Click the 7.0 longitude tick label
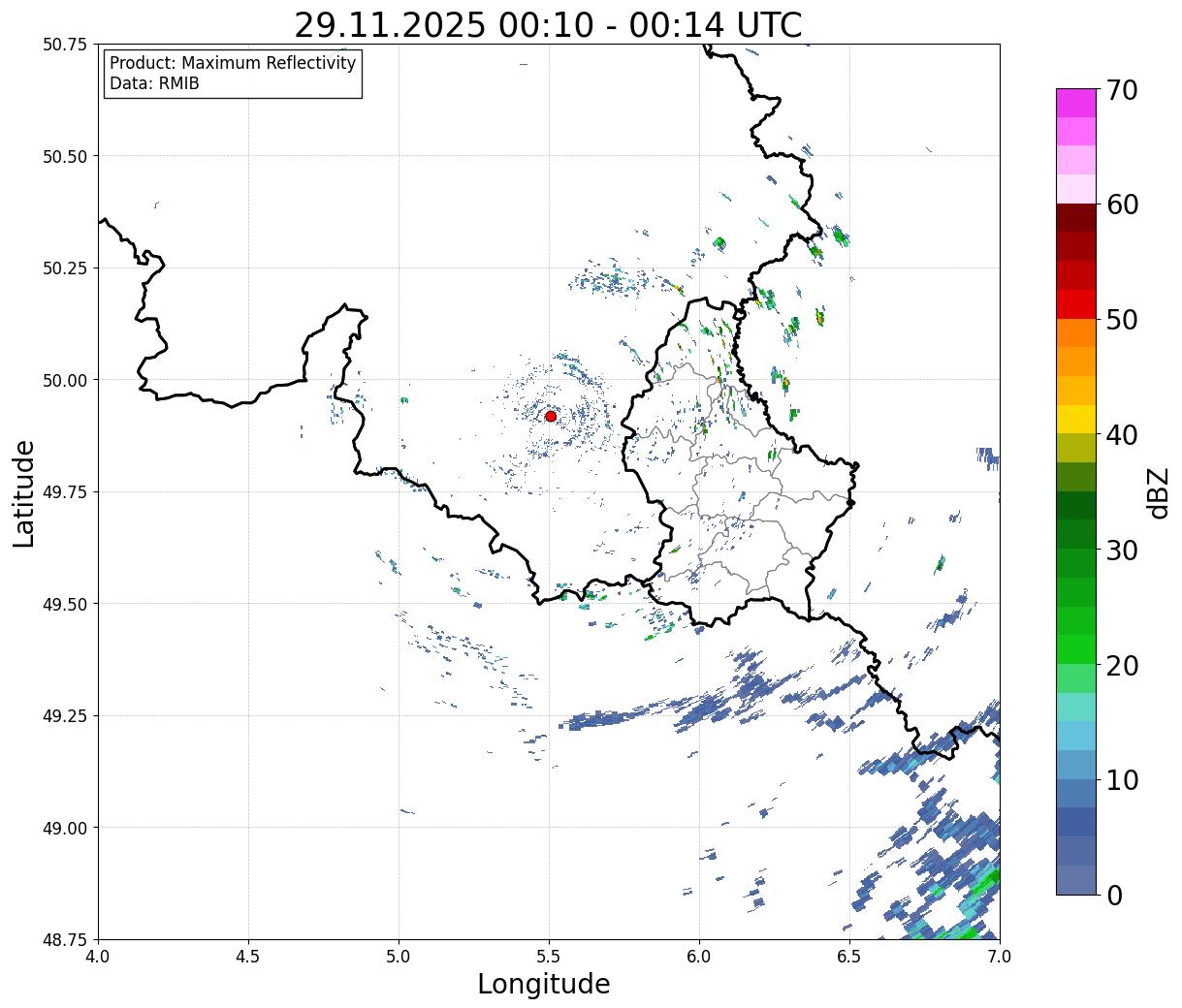This screenshot has height=1008, width=1182. (1000, 957)
